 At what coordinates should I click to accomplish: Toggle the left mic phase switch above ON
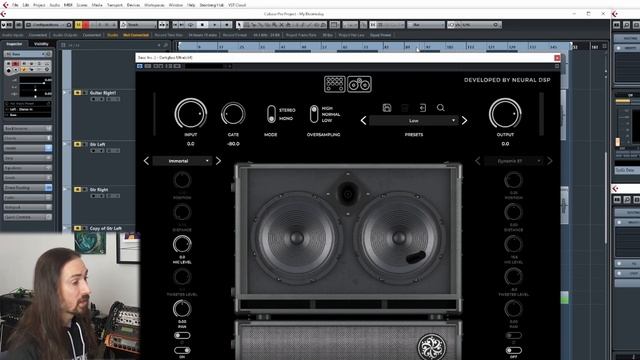(x=182, y=336)
